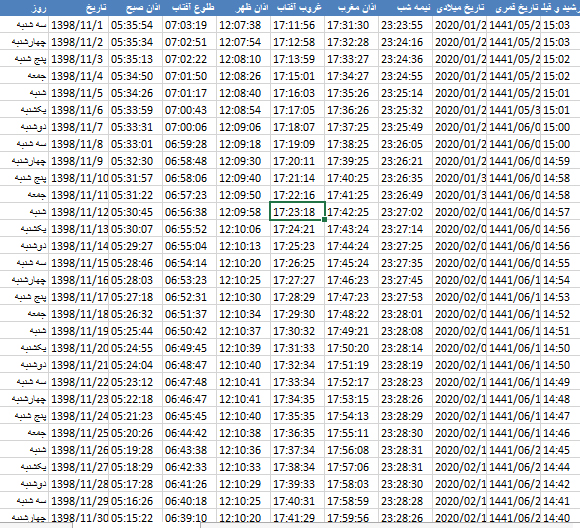Viewport: 580px width, 528px height.
Task: Select the اذان صبح header cell
Action: 135,7
